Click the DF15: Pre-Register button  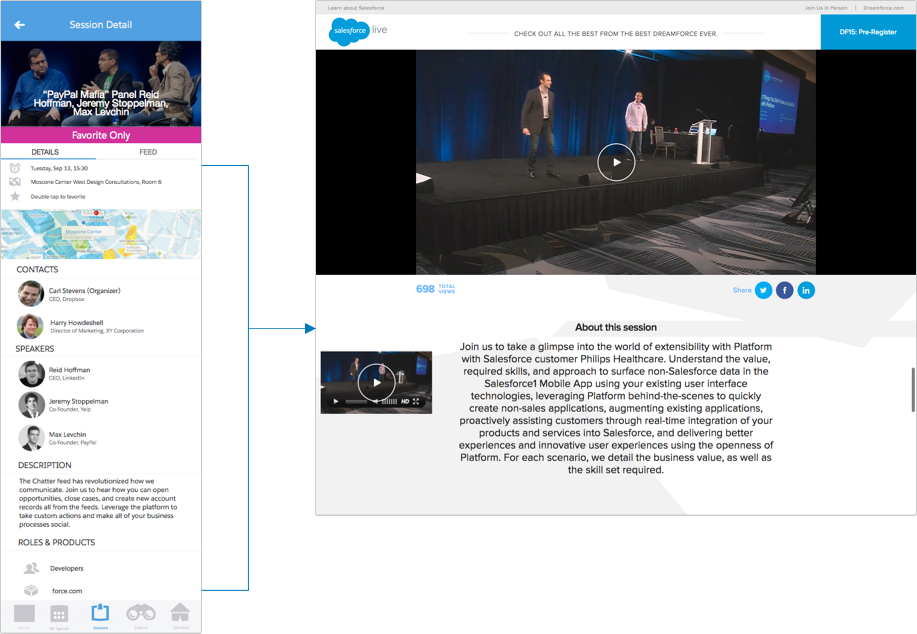[866, 32]
